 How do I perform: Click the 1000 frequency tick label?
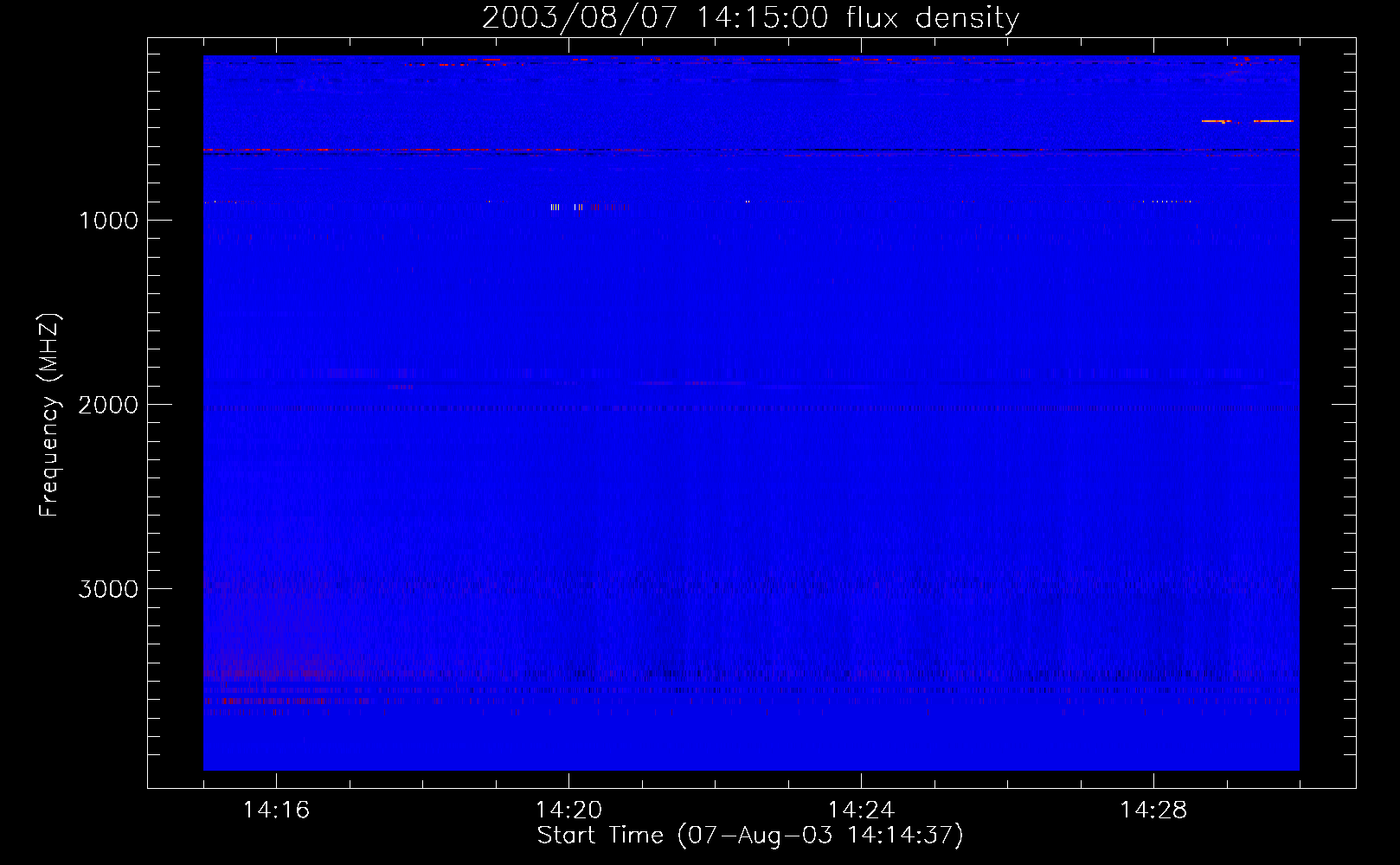click(108, 221)
